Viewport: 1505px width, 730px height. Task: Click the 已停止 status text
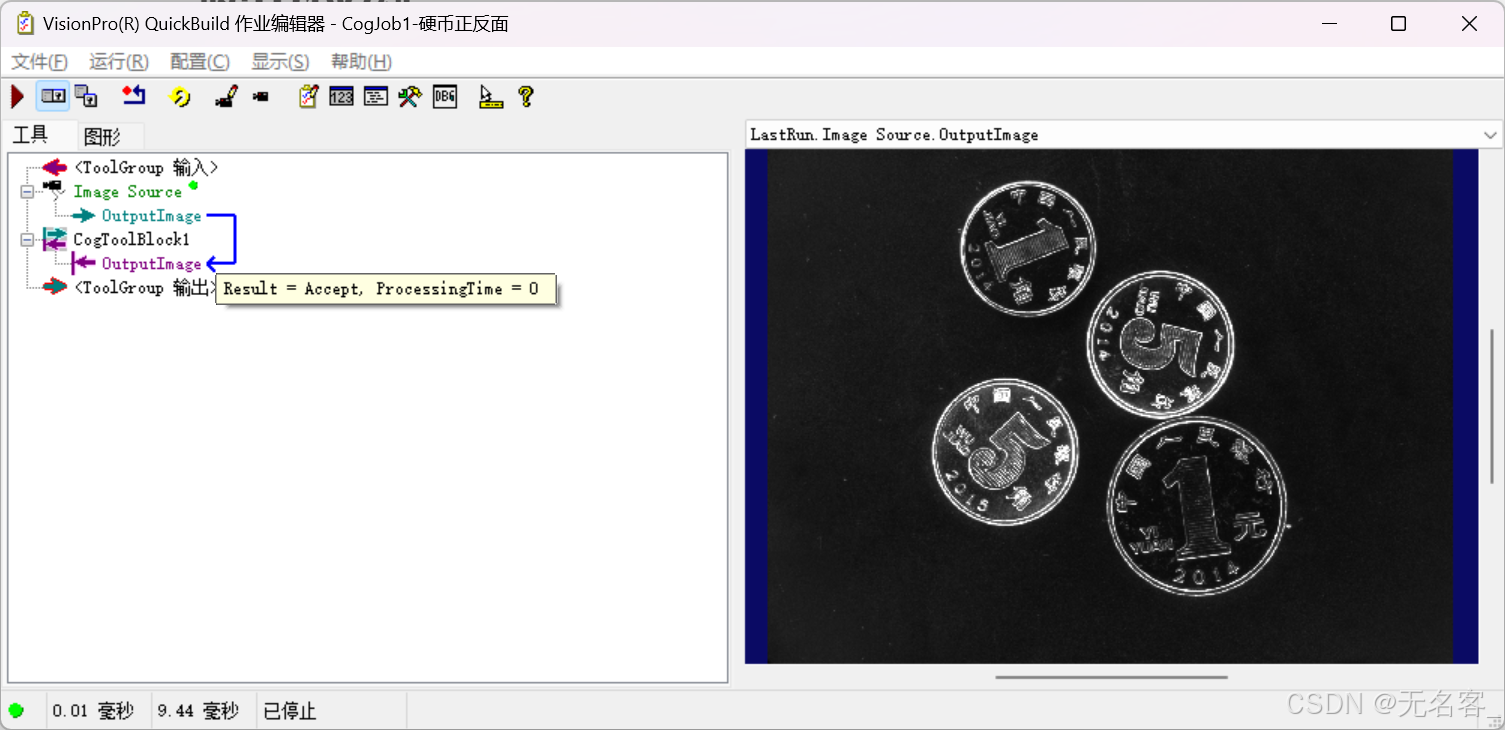click(x=290, y=711)
